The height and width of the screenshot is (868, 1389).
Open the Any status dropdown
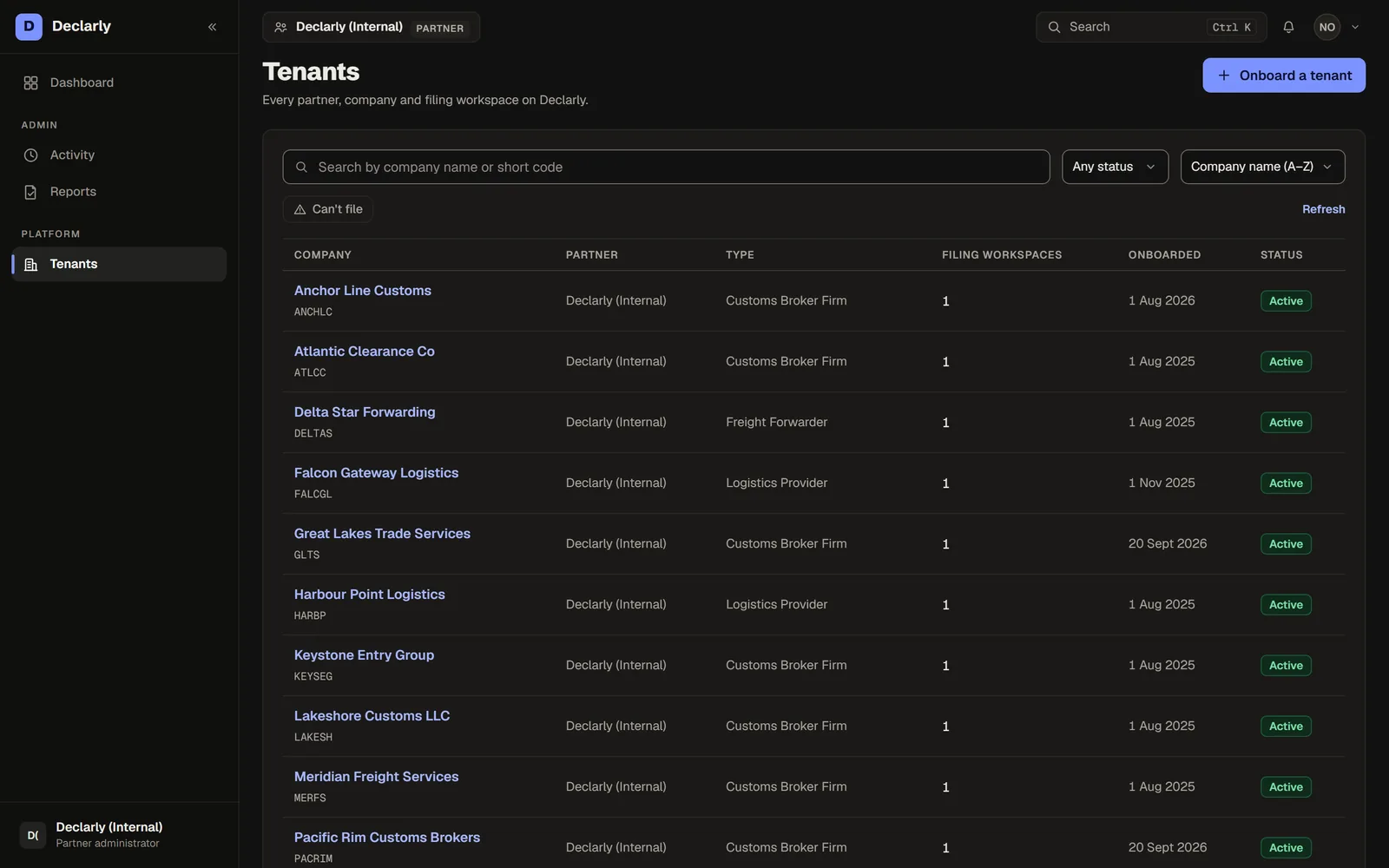1115,167
